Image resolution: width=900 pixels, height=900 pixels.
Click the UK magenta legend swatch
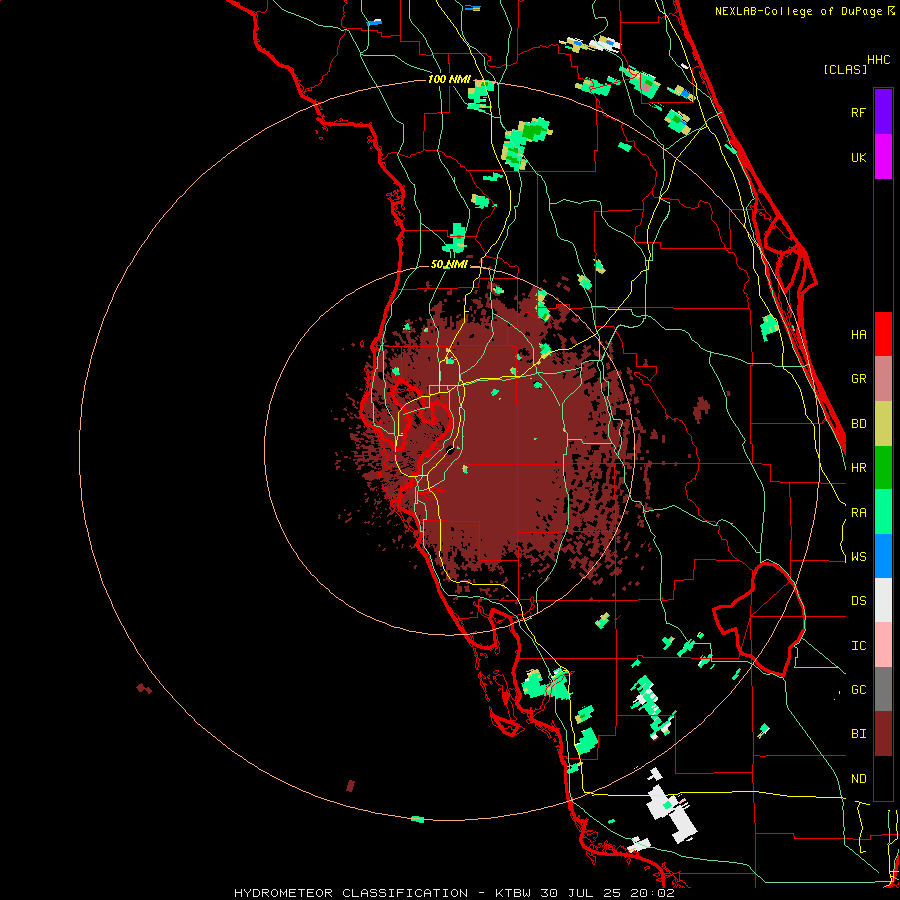tap(883, 157)
